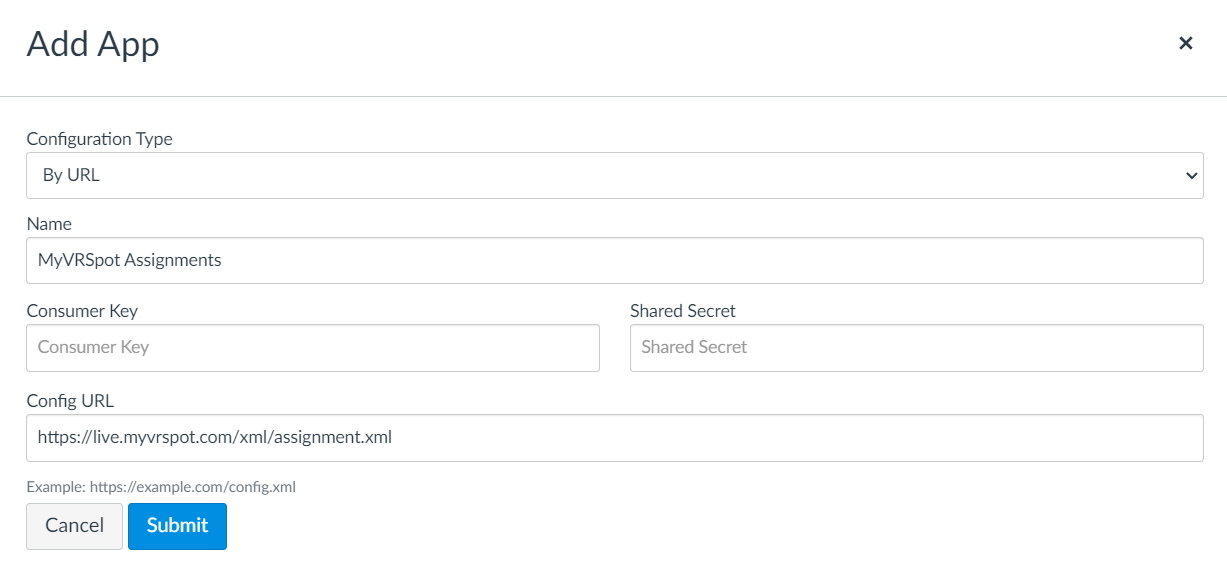Click the 'Configuration Type' label
The height and width of the screenshot is (575, 1227).
[99, 139]
